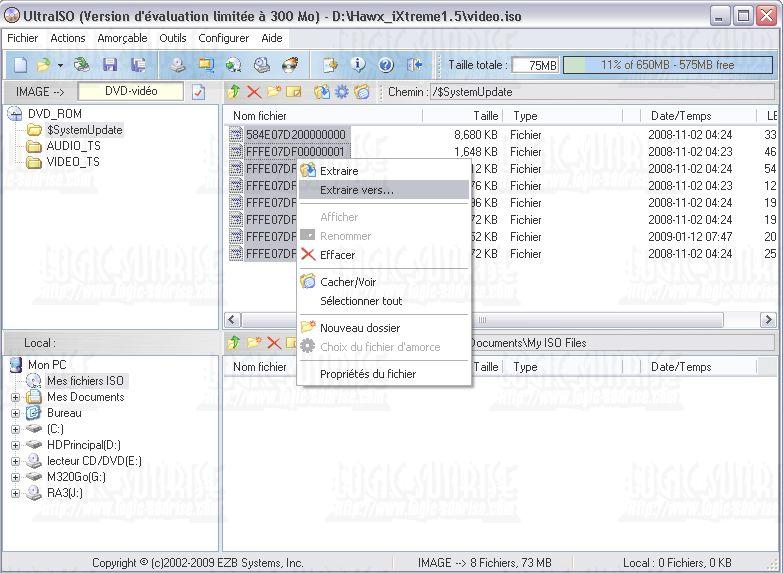This screenshot has width=783, height=573.
Task: Open the Aide menu
Action: tap(272, 38)
